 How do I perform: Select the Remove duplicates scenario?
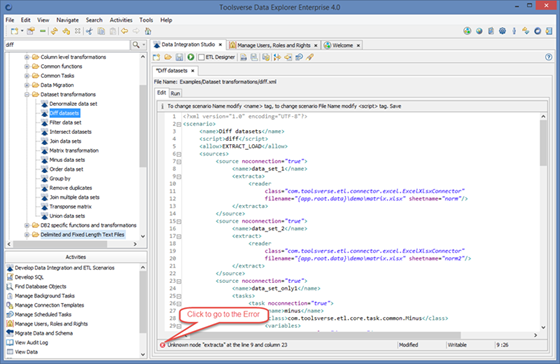pos(70,188)
